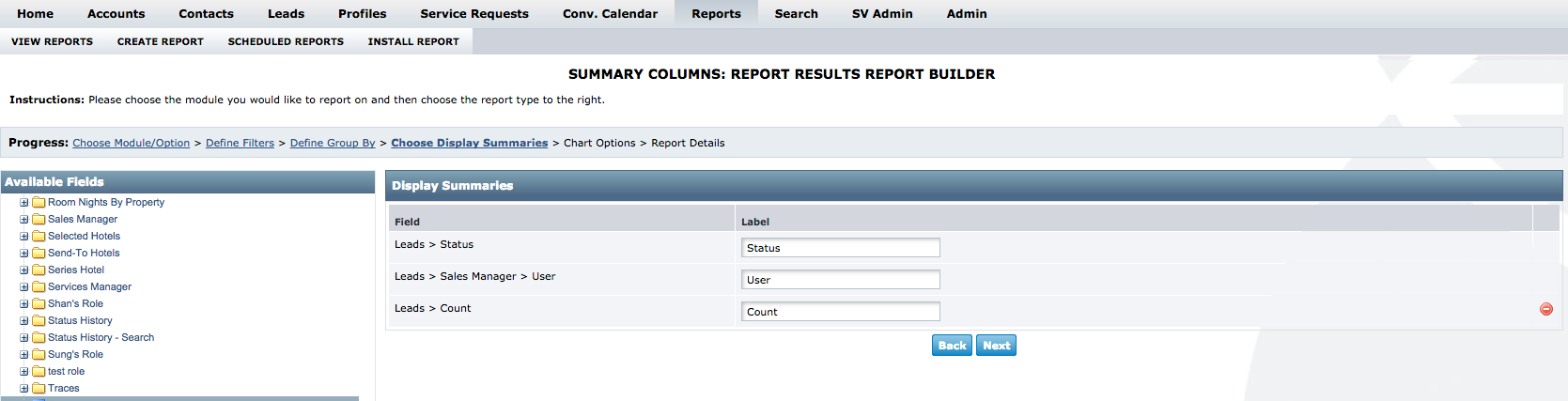This screenshot has width=1568, height=401.
Task: Edit the User label field
Action: pyautogui.click(x=841, y=280)
